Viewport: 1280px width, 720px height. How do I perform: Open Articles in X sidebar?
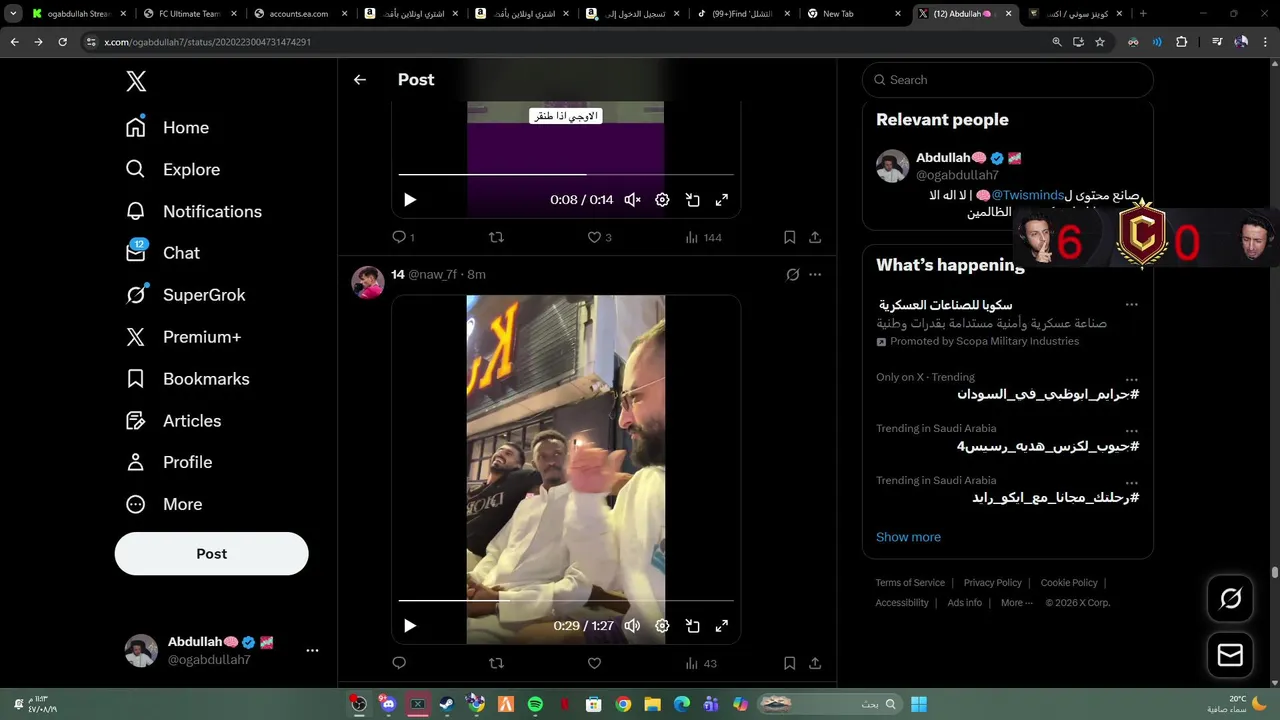pyautogui.click(x=174, y=421)
